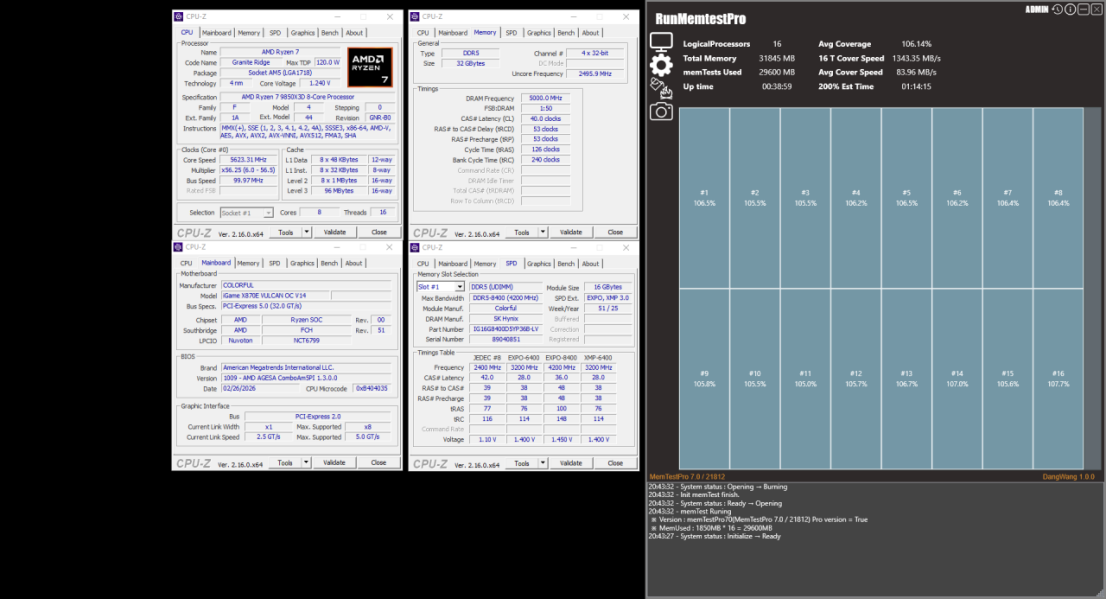Click Validate in CPU-Z window showing CPU tab
This screenshot has width=1106, height=600.
[x=334, y=232]
